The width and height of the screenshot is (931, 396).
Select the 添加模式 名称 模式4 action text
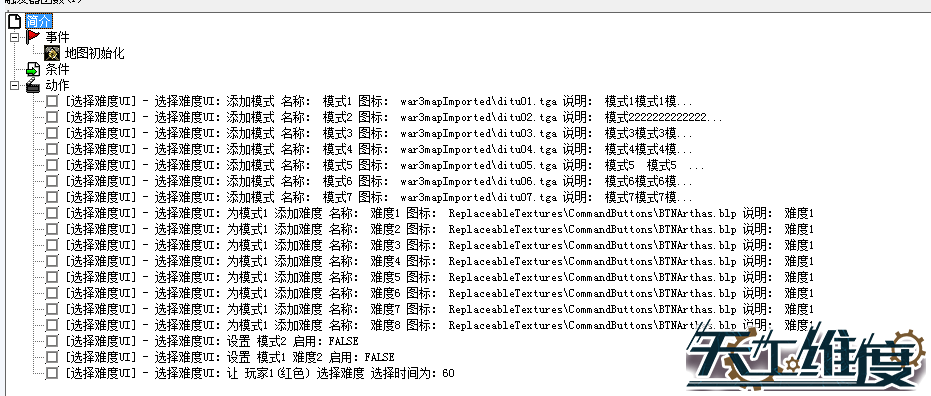pyautogui.click(x=379, y=150)
